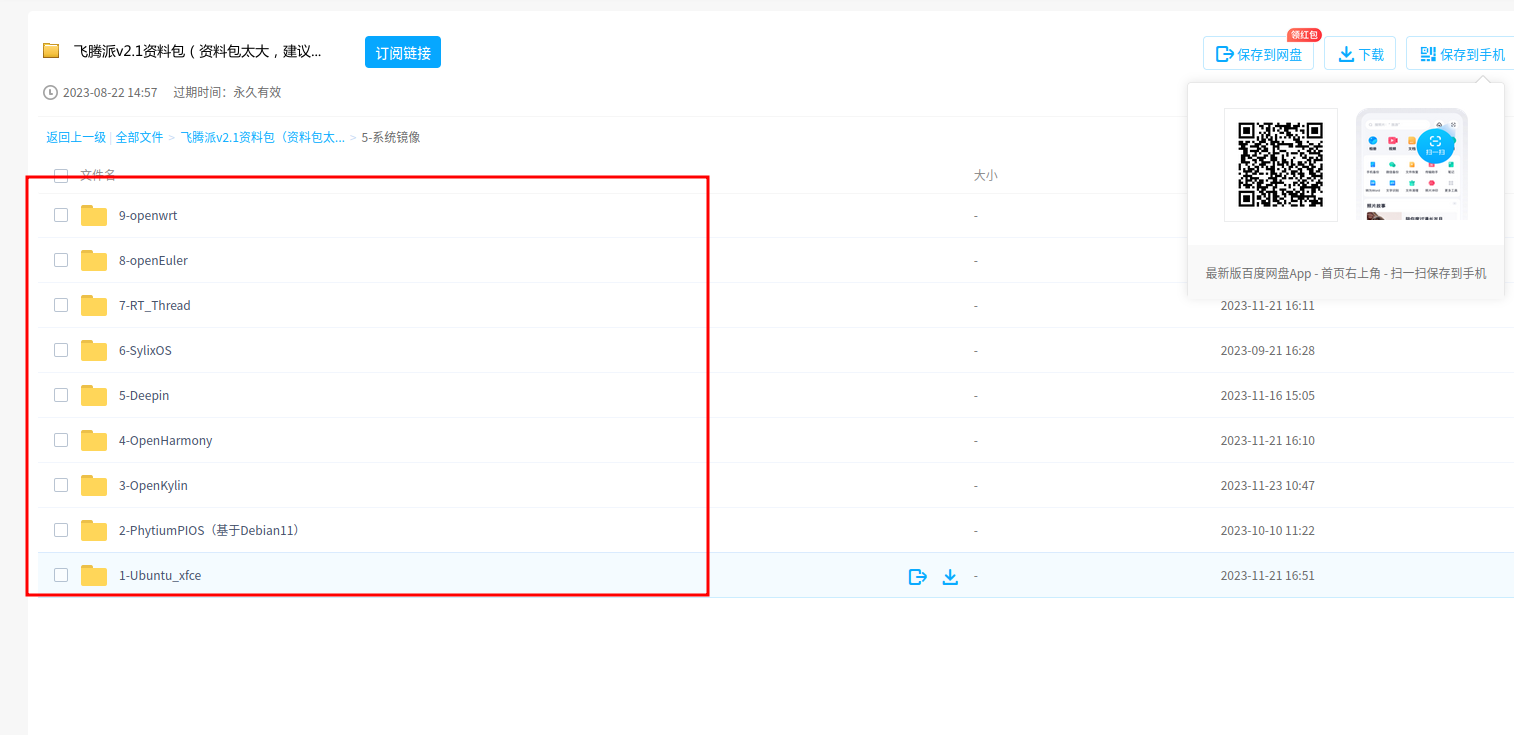The height and width of the screenshot is (735, 1514).
Task: Click the 领红包 badge
Action: 1304,34
